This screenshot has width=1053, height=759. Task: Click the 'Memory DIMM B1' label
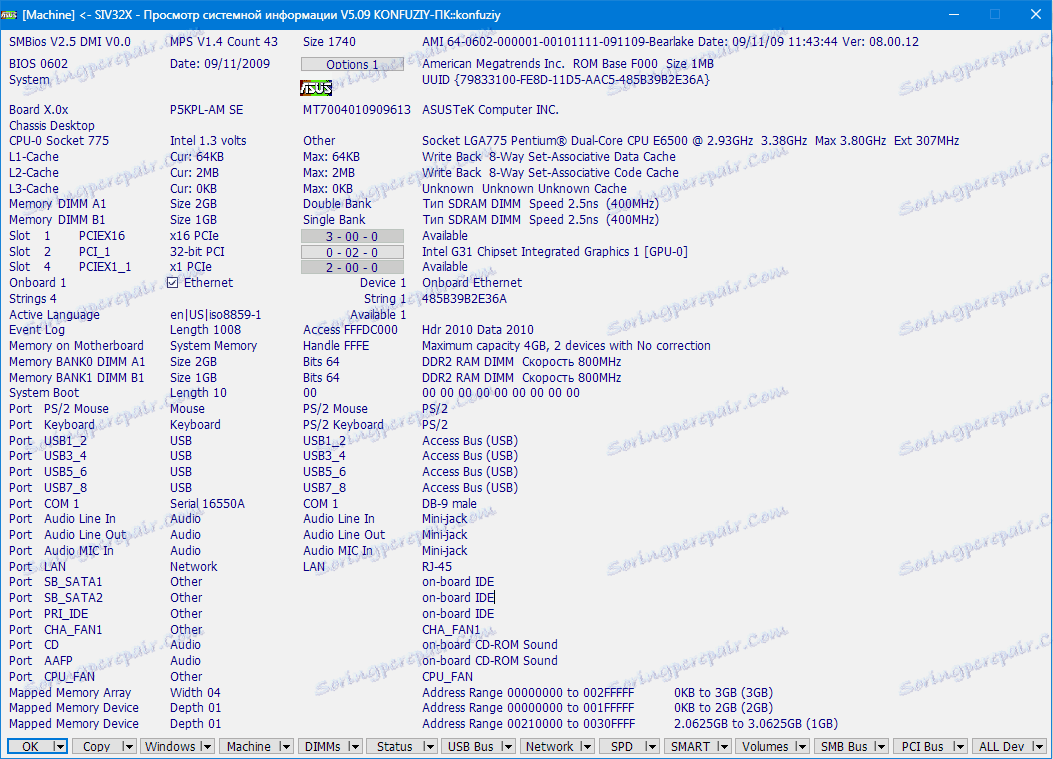pos(57,220)
